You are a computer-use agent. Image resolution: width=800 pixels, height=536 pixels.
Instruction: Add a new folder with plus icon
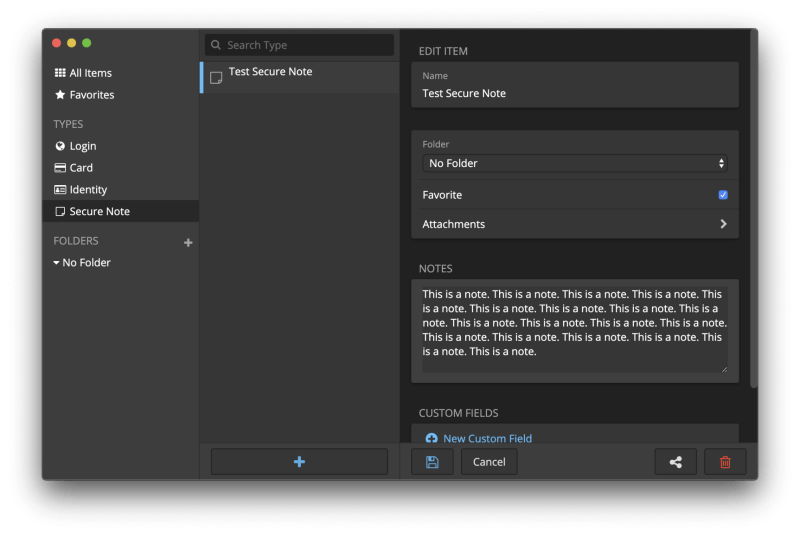point(188,243)
